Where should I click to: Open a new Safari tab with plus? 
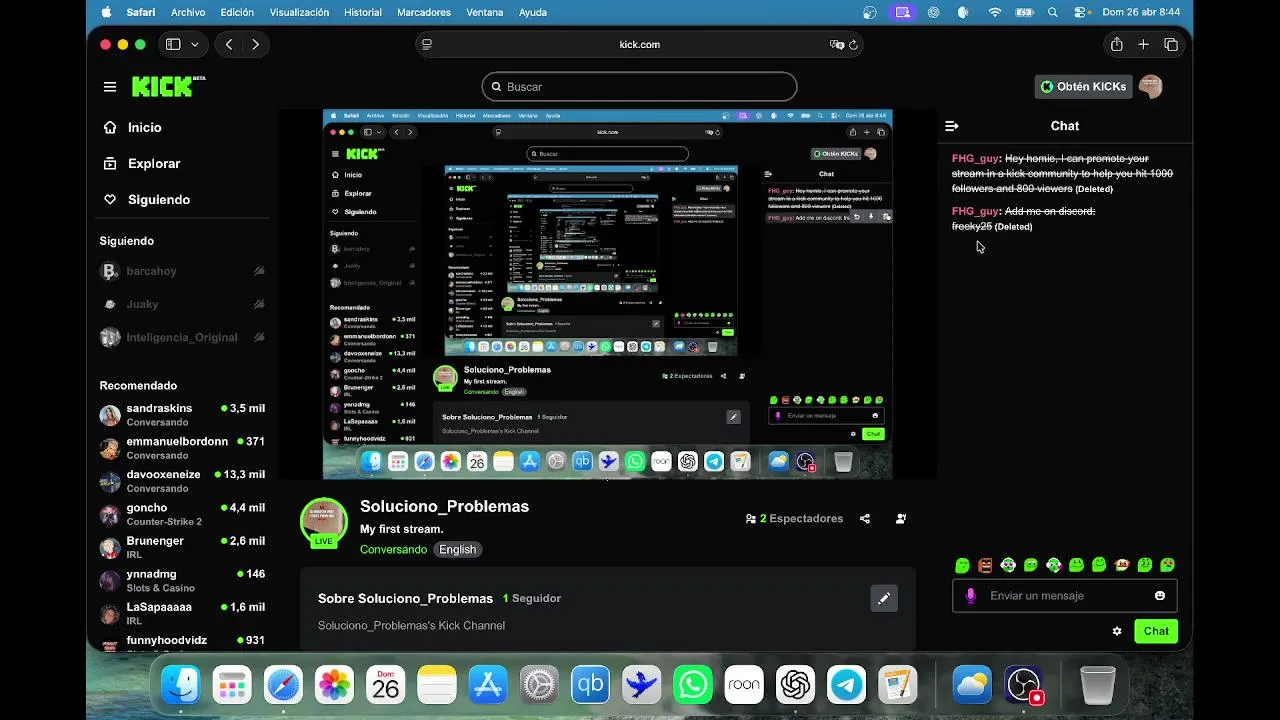click(x=1143, y=44)
